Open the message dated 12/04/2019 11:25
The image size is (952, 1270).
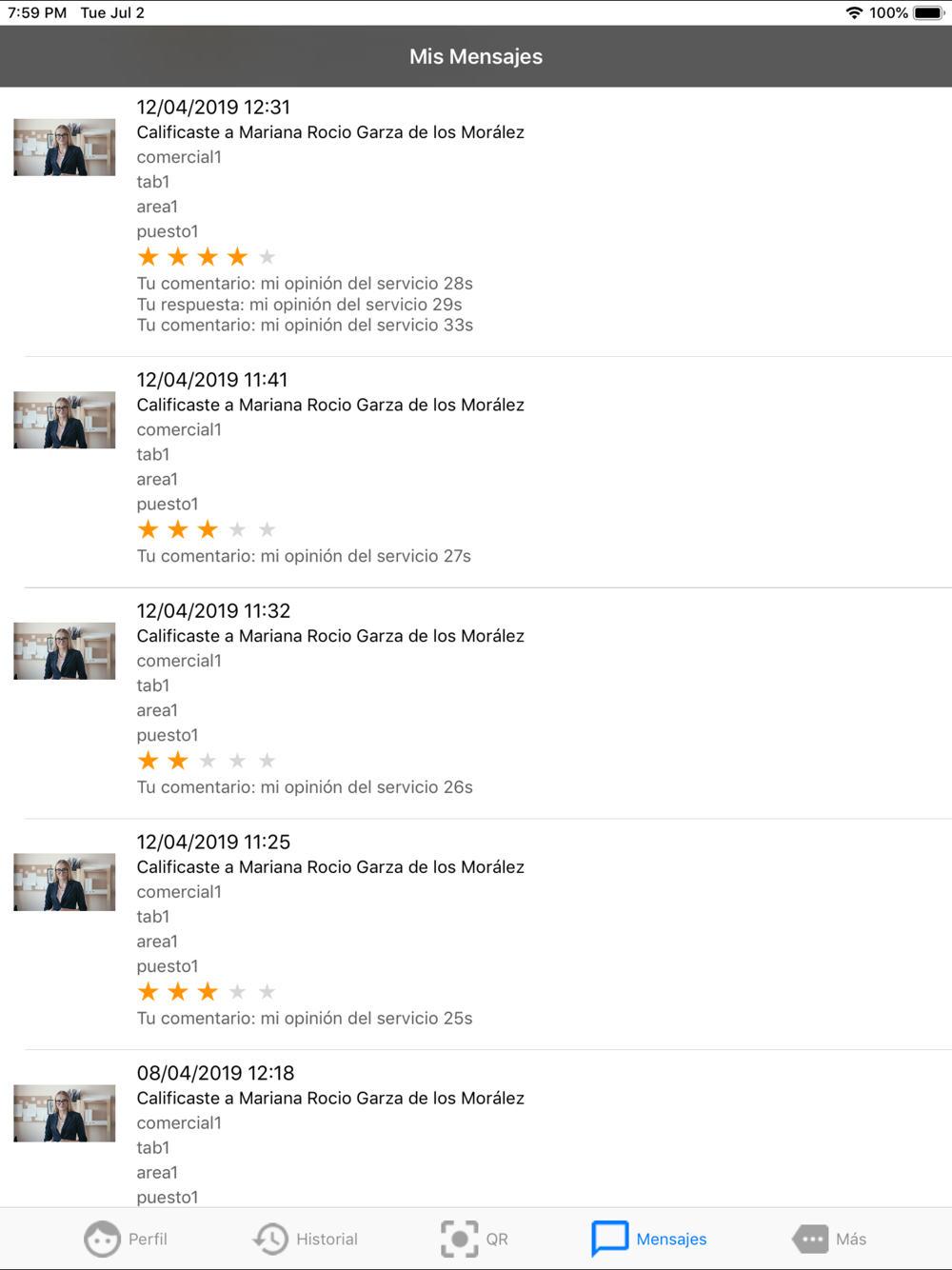[476, 934]
